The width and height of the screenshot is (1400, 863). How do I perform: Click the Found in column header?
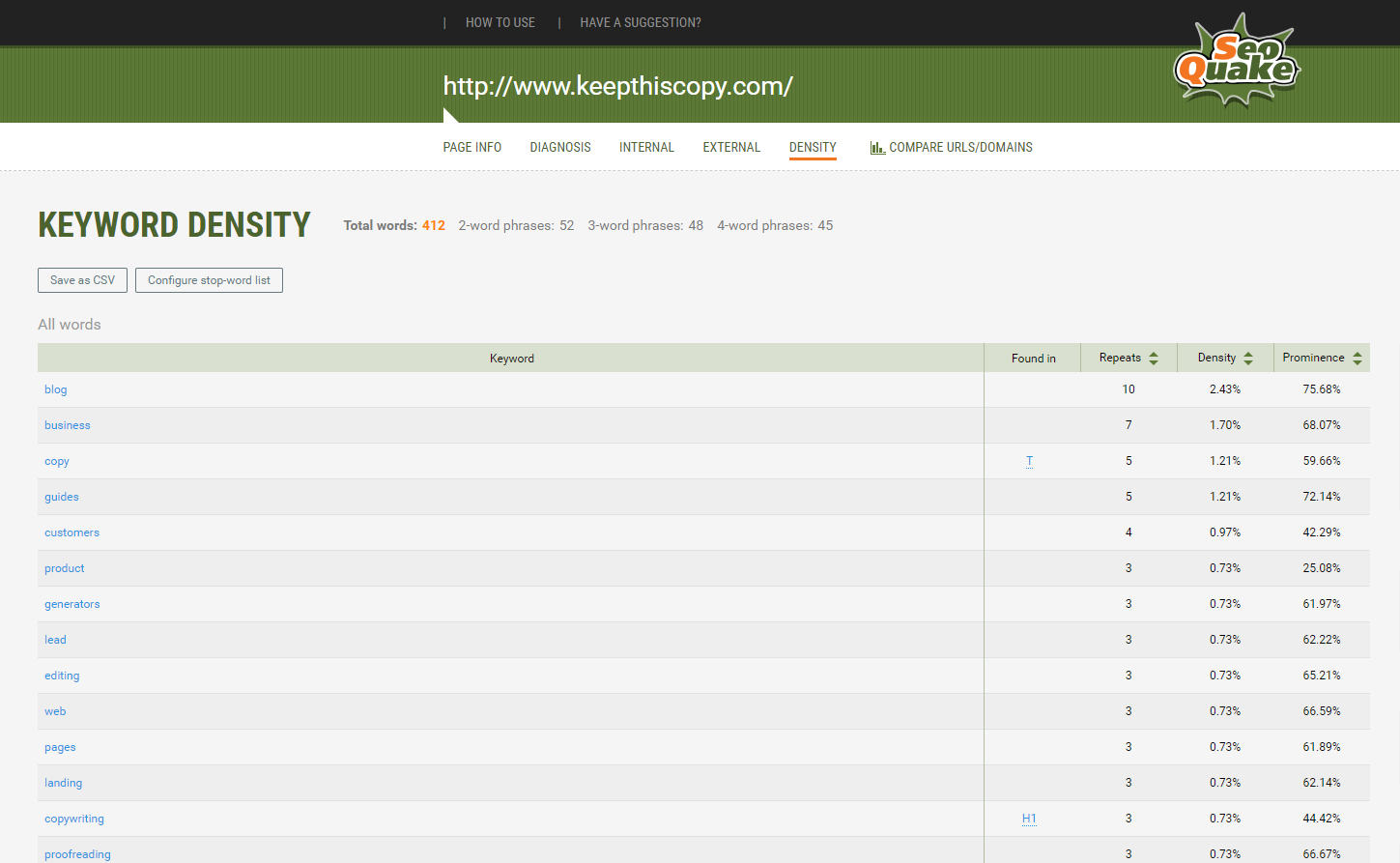click(1033, 358)
